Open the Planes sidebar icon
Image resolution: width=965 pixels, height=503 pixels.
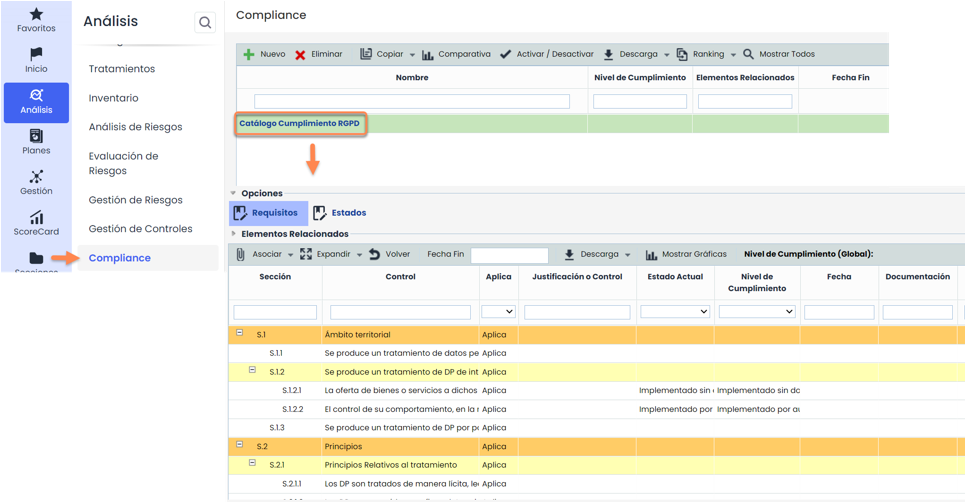pyautogui.click(x=36, y=136)
